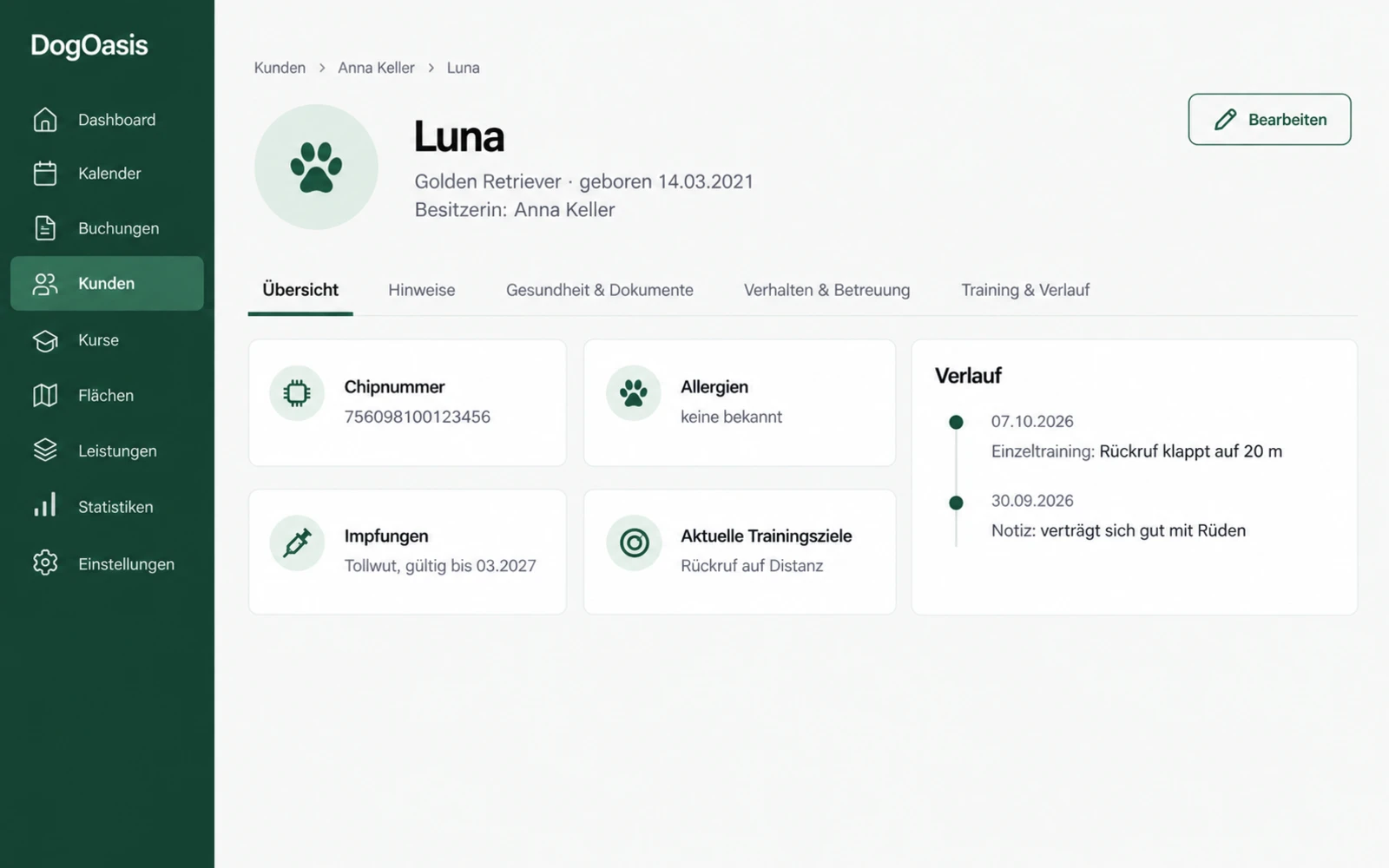The image size is (1389, 868).
Task: Click the paw icon on Allergien card
Action: tap(634, 393)
